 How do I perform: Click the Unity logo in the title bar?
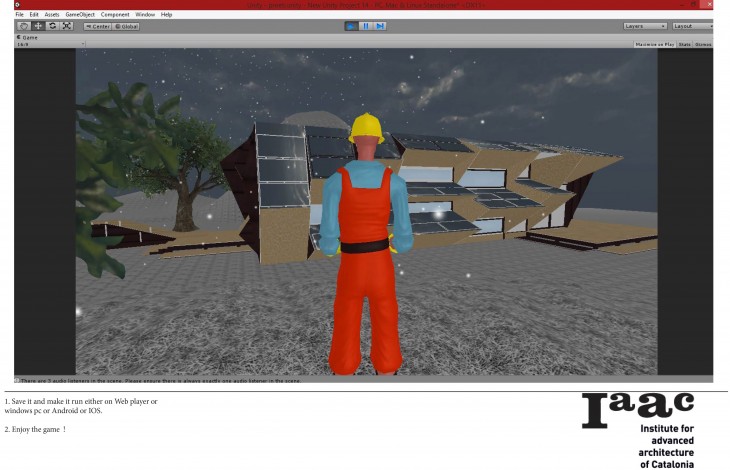pyautogui.click(x=18, y=5)
